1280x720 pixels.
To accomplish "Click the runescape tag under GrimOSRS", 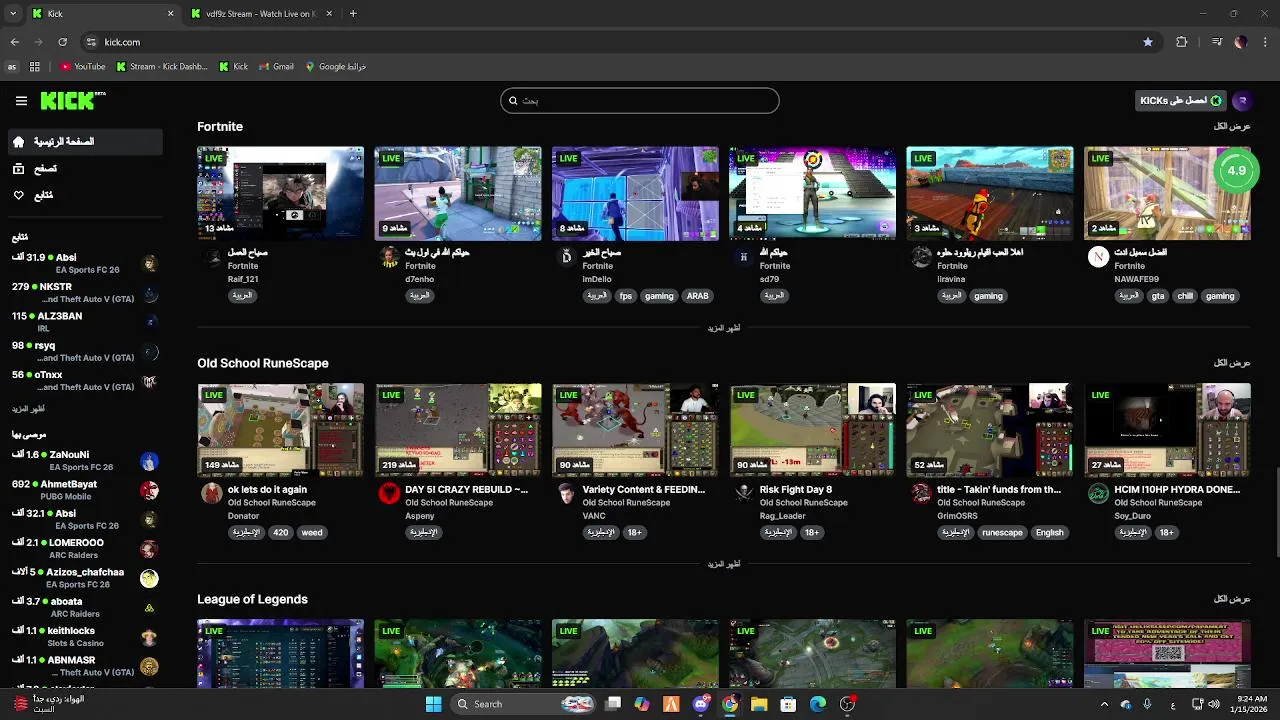I will click(1002, 533).
